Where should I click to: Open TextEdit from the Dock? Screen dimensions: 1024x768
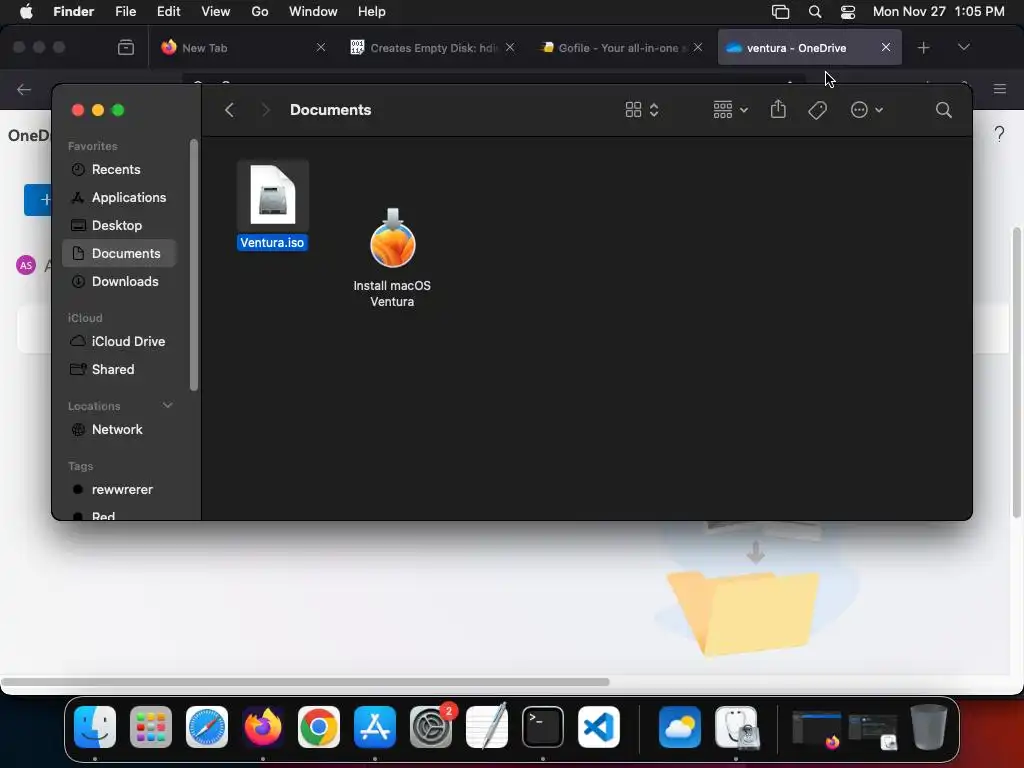pos(487,727)
